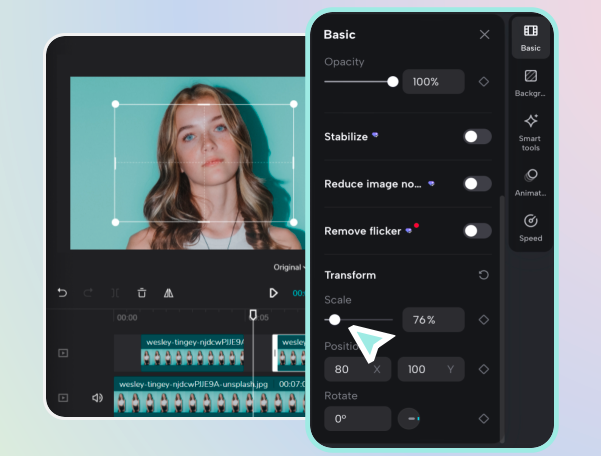
Task: Add keyframe for Scale
Action: pyautogui.click(x=484, y=320)
